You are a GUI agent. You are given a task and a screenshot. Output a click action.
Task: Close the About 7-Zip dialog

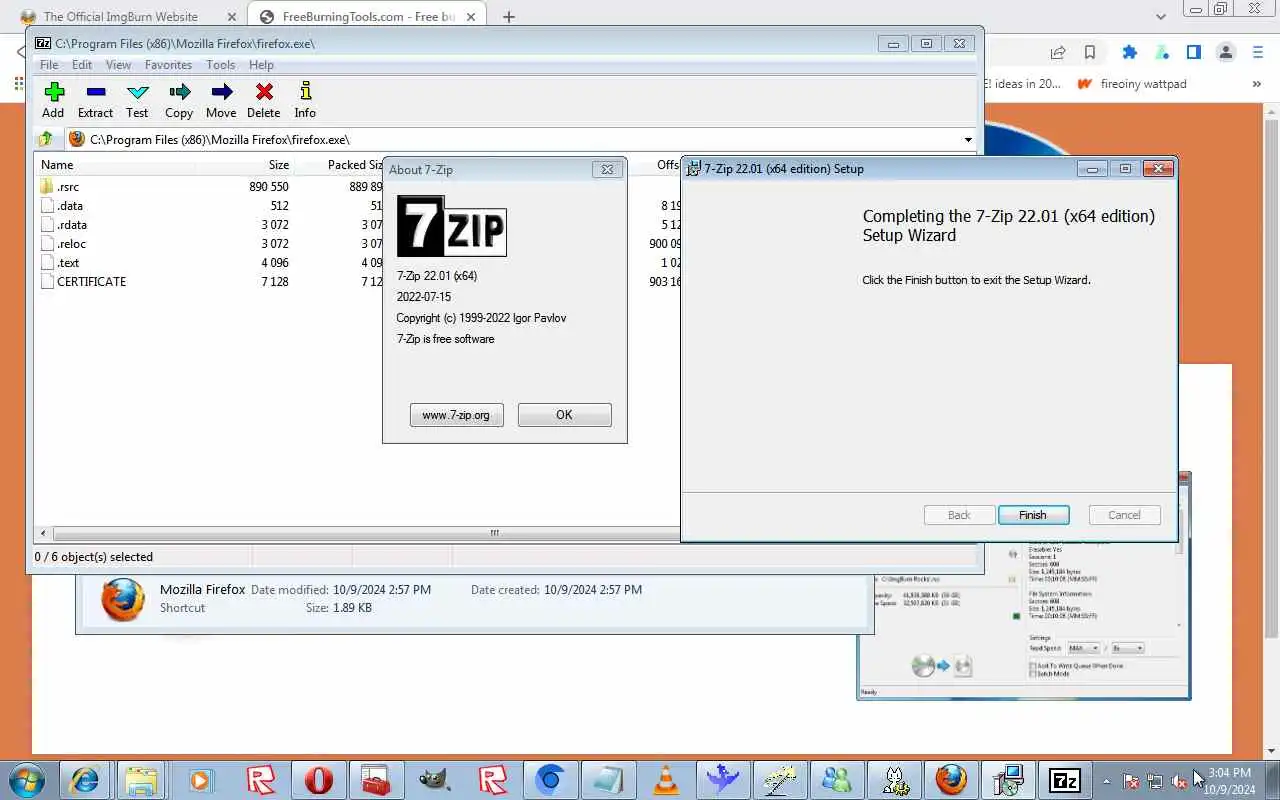pyautogui.click(x=607, y=170)
